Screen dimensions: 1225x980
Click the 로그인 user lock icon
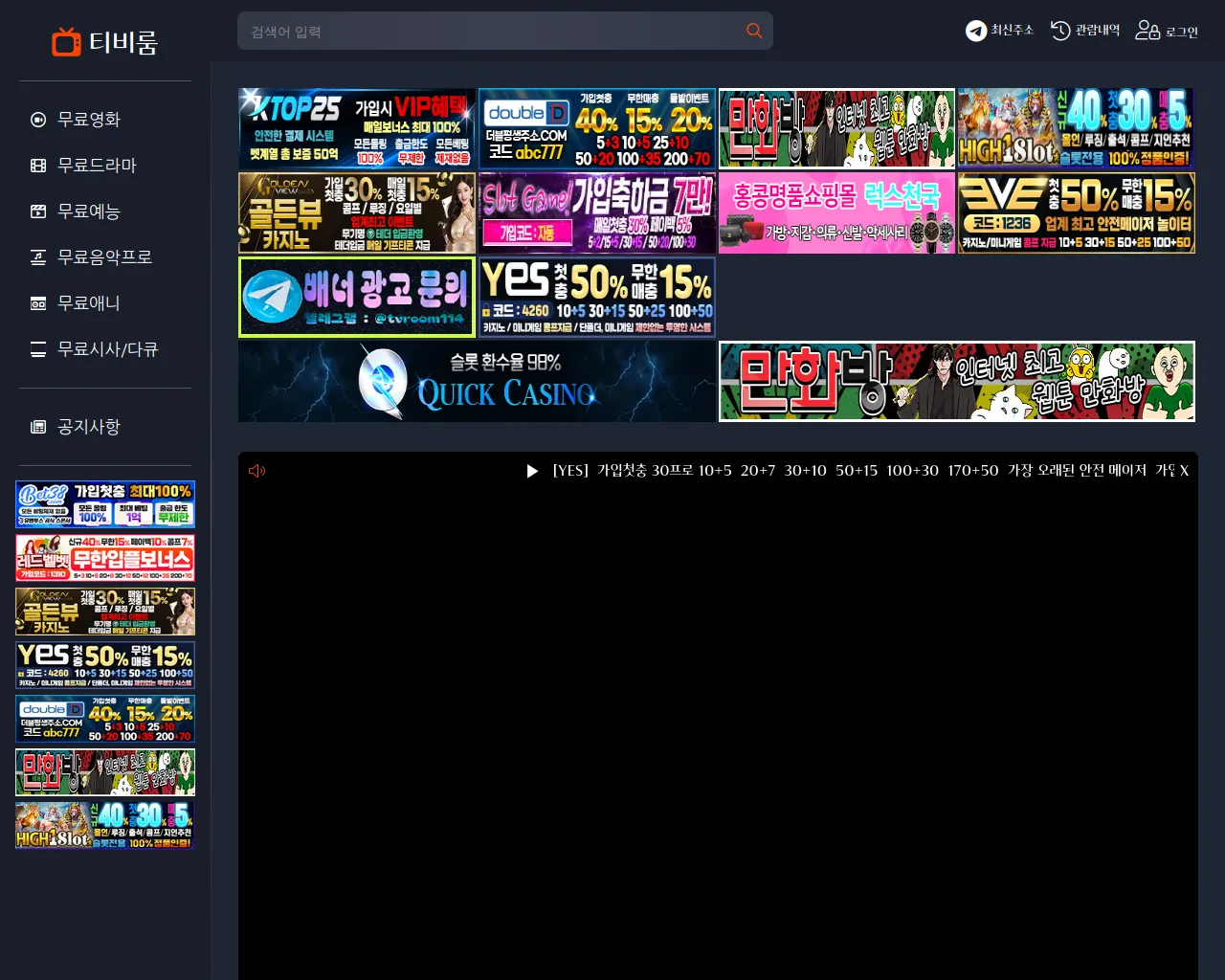pyautogui.click(x=1147, y=31)
